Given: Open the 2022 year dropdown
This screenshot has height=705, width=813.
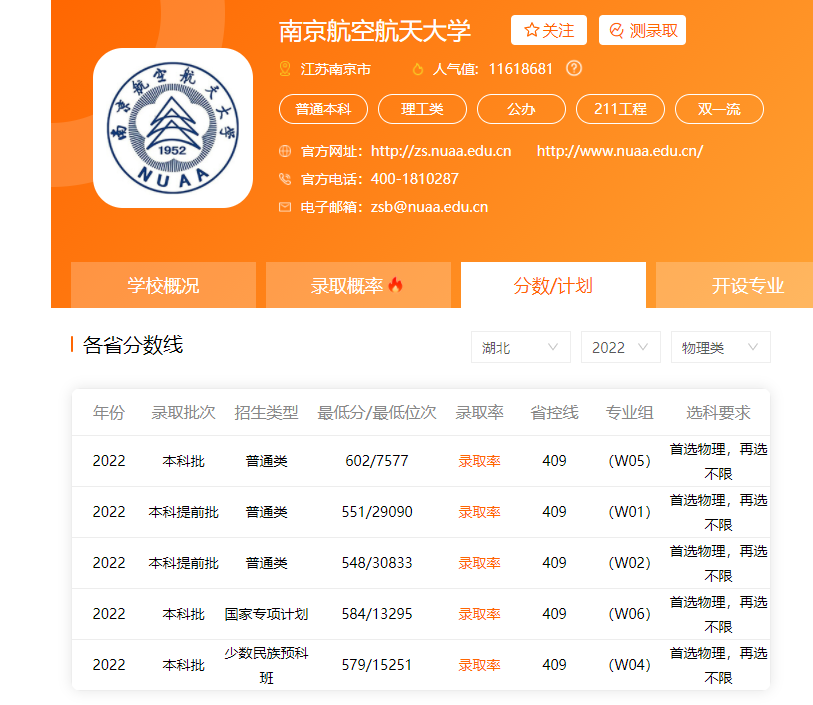Looking at the screenshot, I should 621,347.
